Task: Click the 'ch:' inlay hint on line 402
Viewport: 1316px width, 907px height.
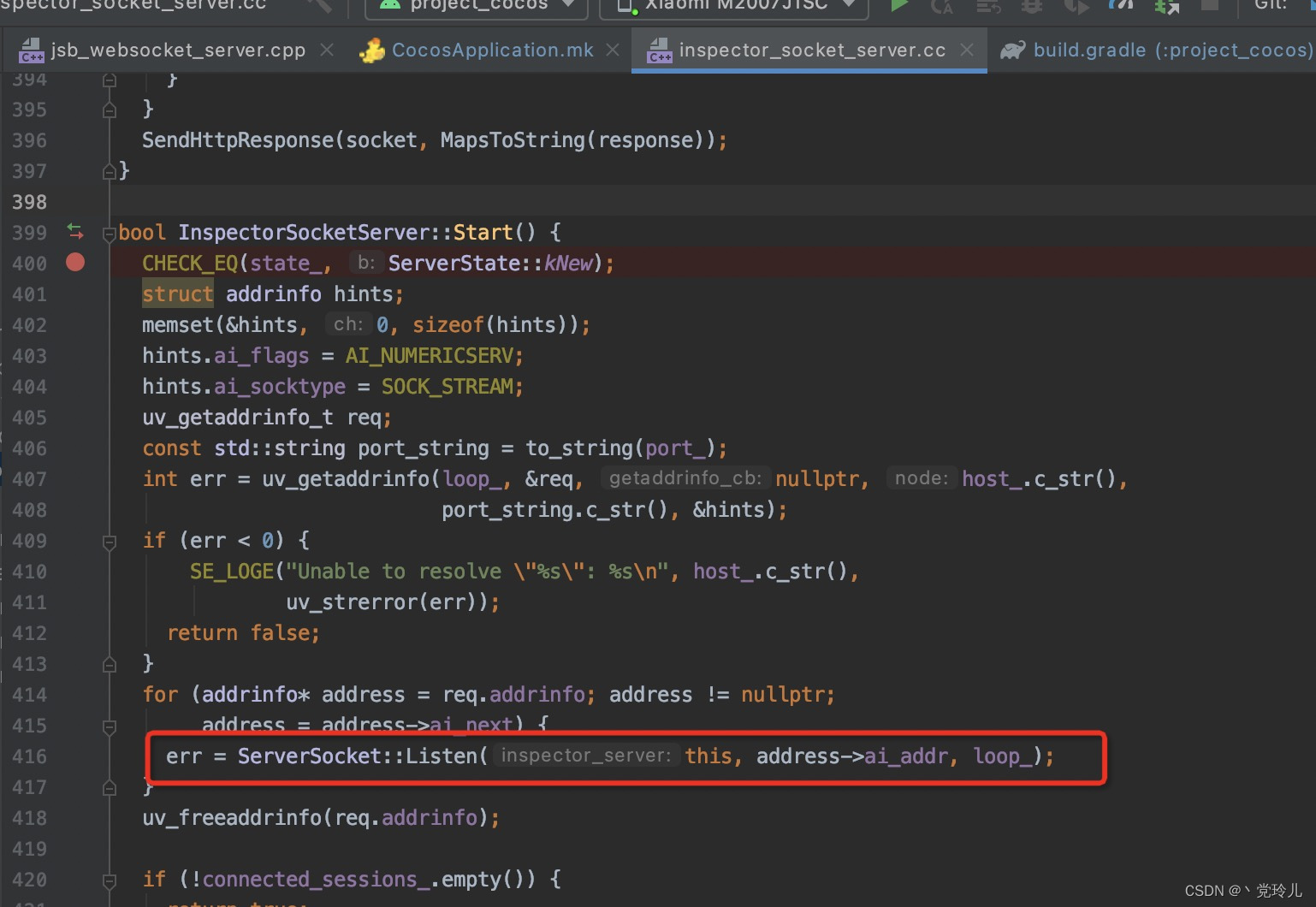Action: [x=348, y=325]
